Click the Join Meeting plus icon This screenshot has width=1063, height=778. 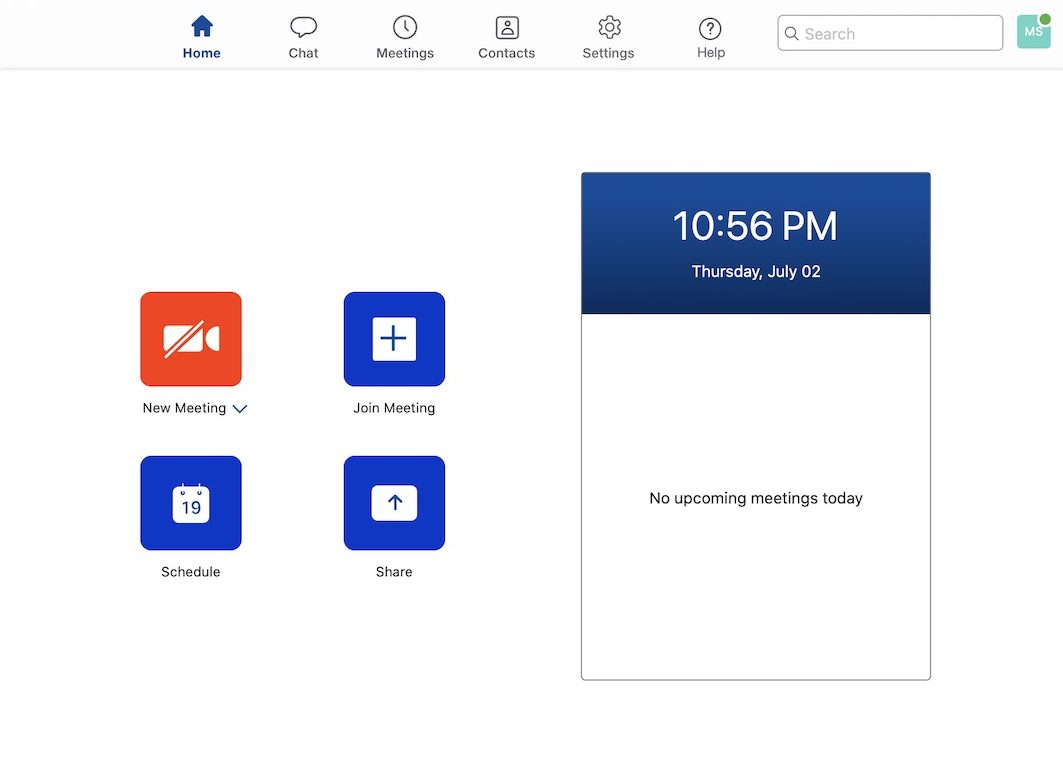click(x=394, y=339)
